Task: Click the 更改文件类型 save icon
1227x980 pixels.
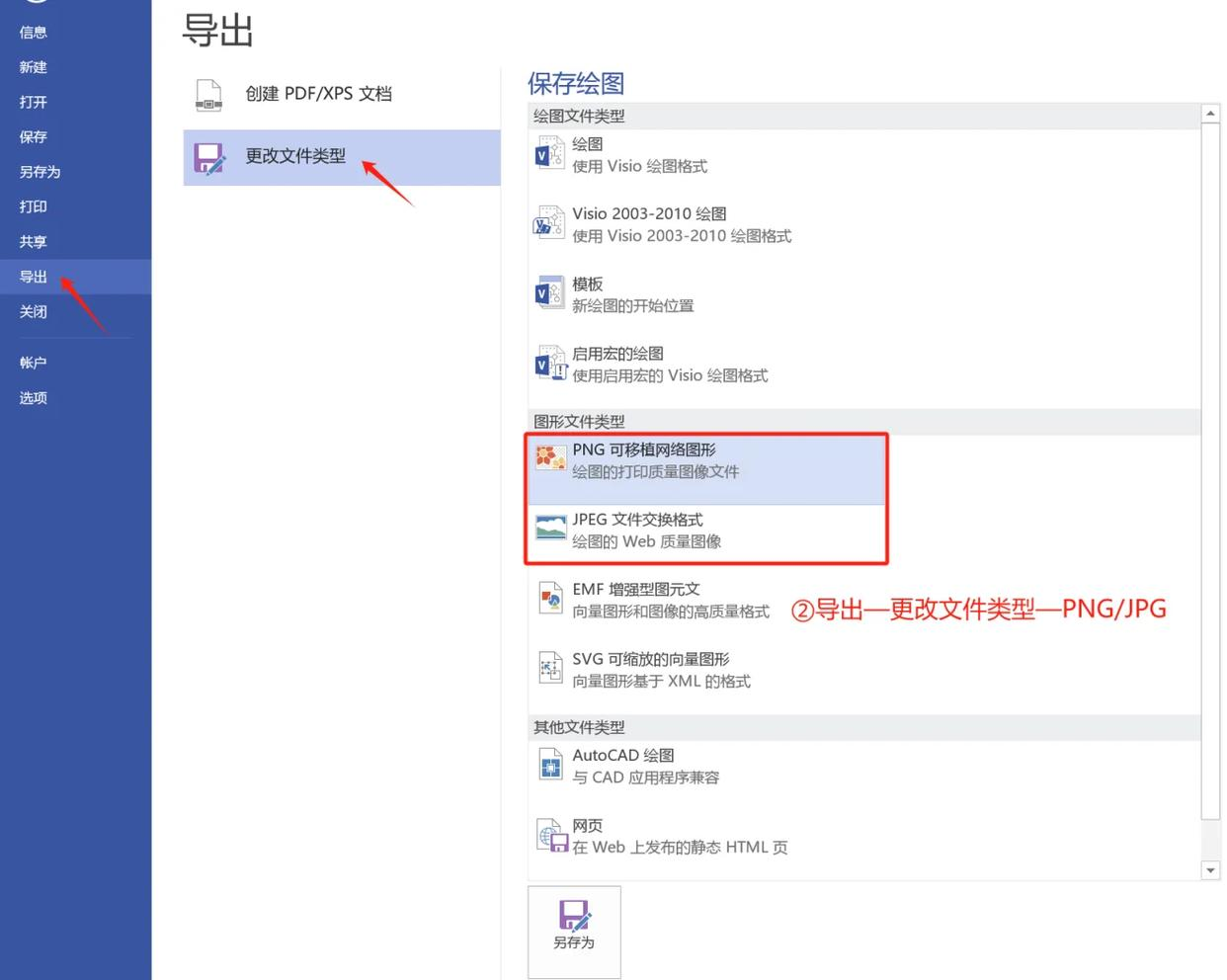Action: (x=209, y=158)
